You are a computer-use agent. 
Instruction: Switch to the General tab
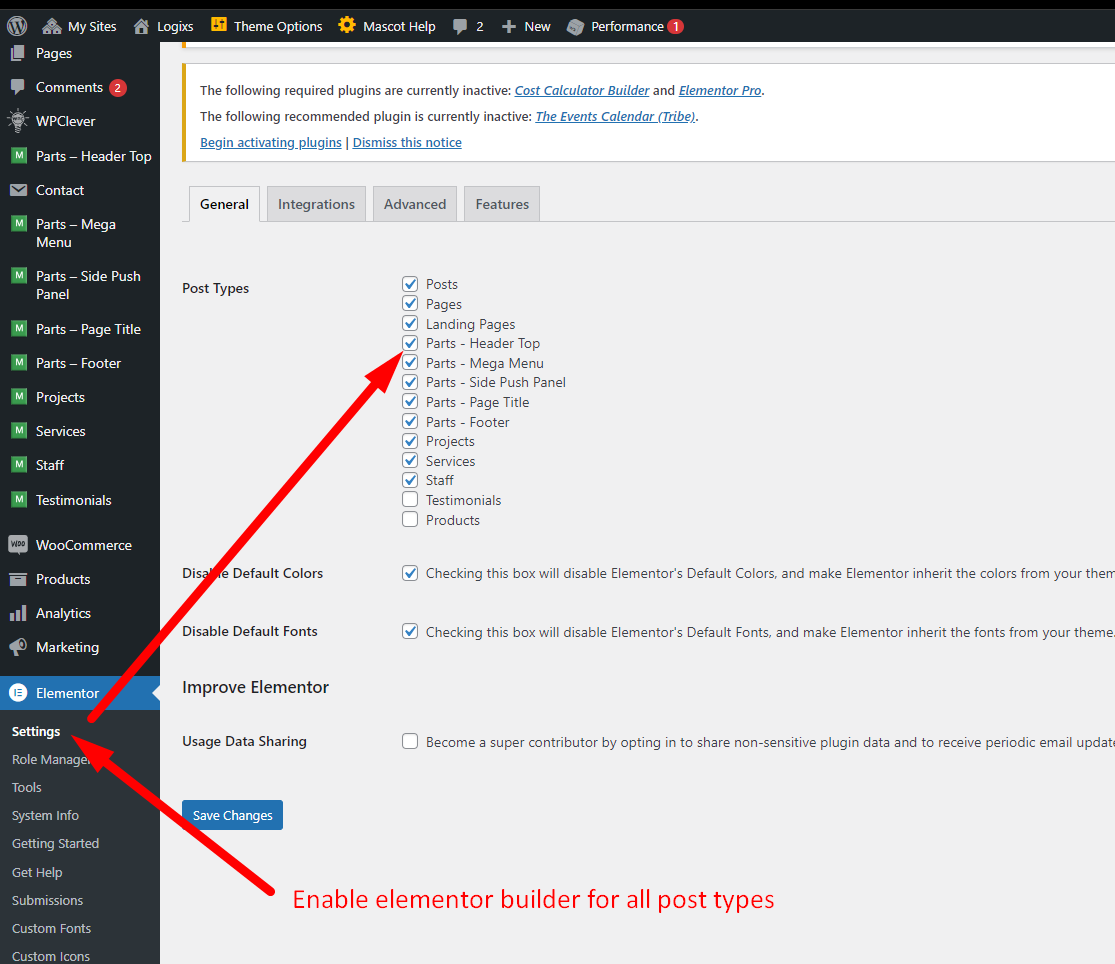(224, 204)
